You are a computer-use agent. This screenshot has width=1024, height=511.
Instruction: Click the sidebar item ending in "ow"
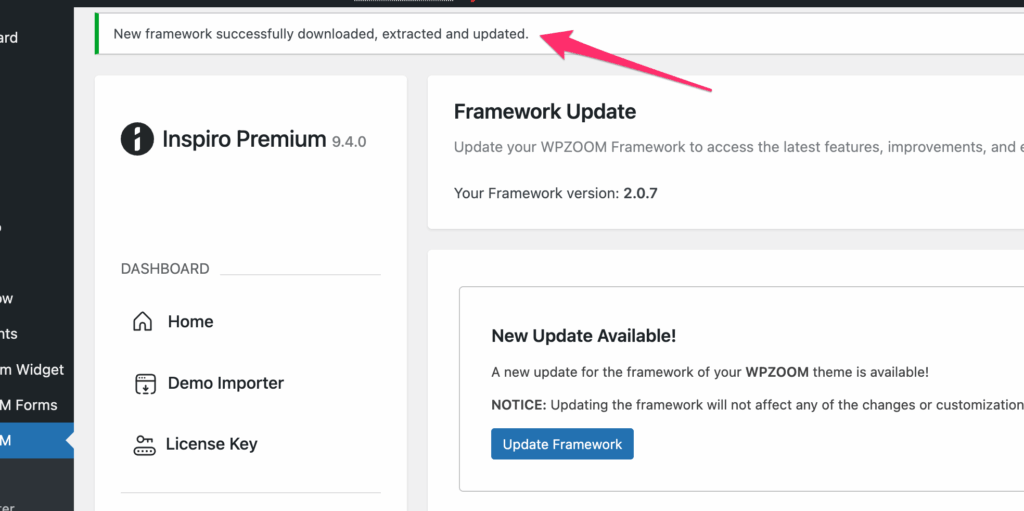[x=8, y=298]
